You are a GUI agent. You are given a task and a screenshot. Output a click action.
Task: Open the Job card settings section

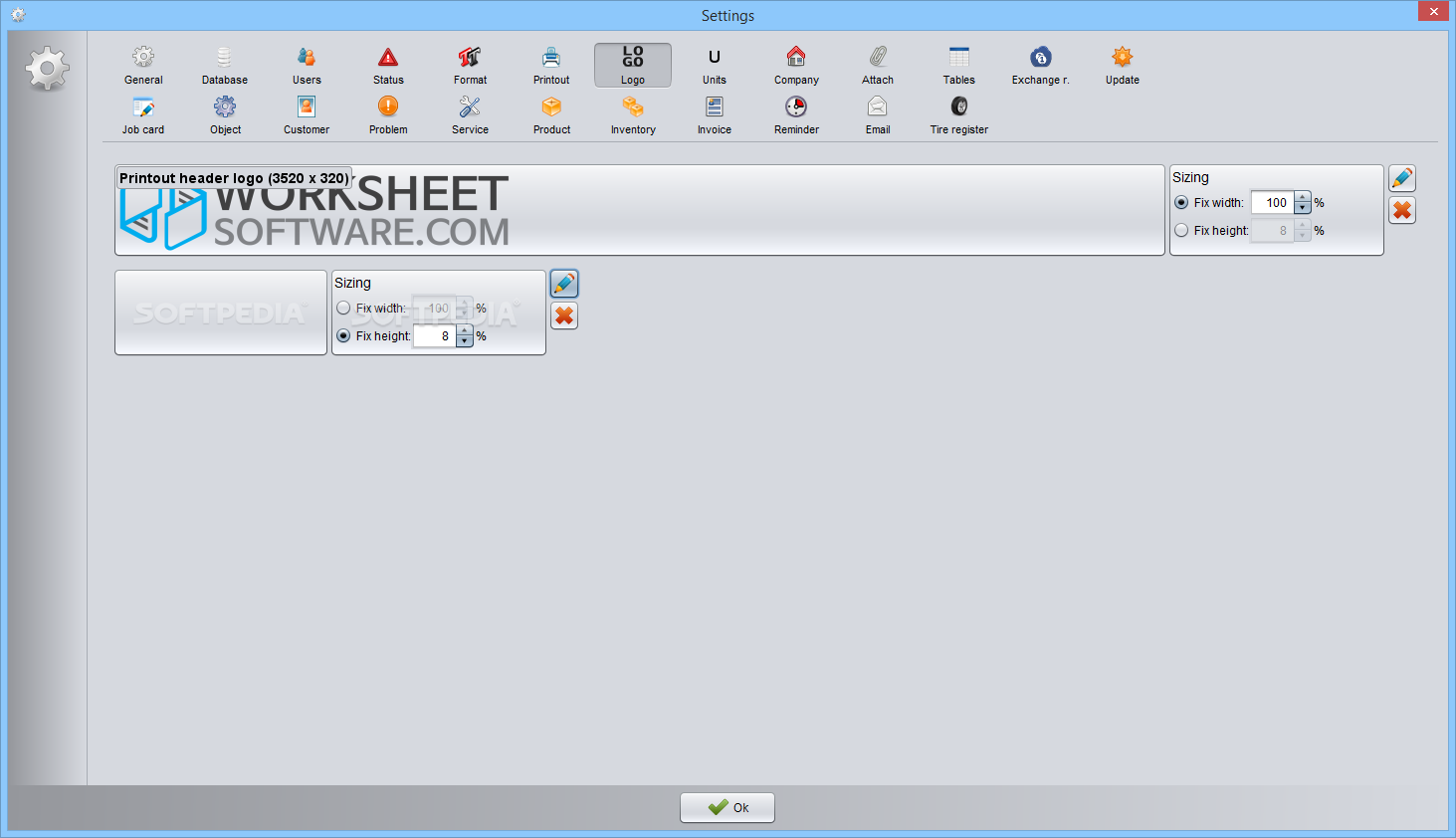(143, 115)
